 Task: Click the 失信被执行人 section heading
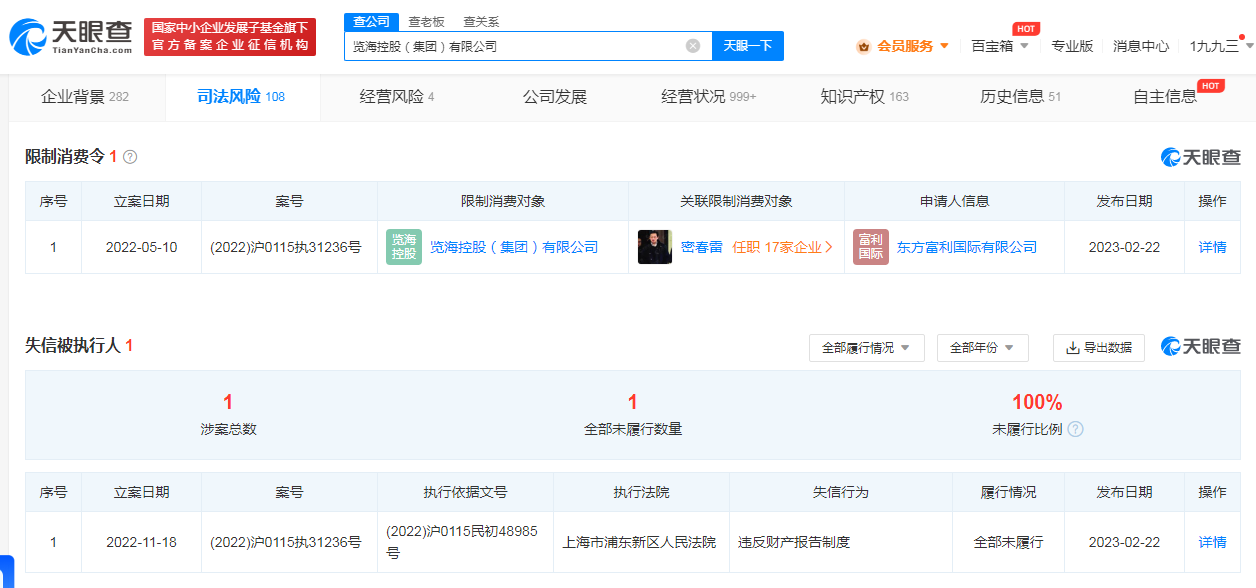pos(73,345)
